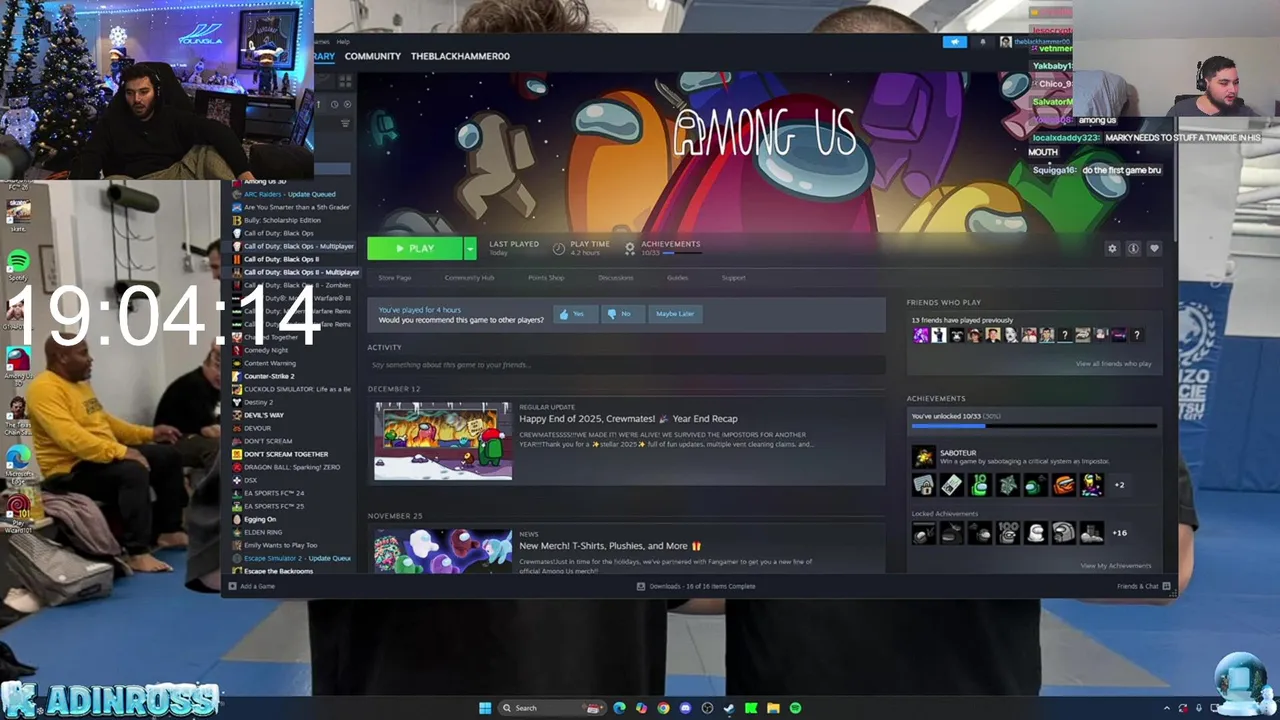Switch the library to grid view icon

pos(345,81)
